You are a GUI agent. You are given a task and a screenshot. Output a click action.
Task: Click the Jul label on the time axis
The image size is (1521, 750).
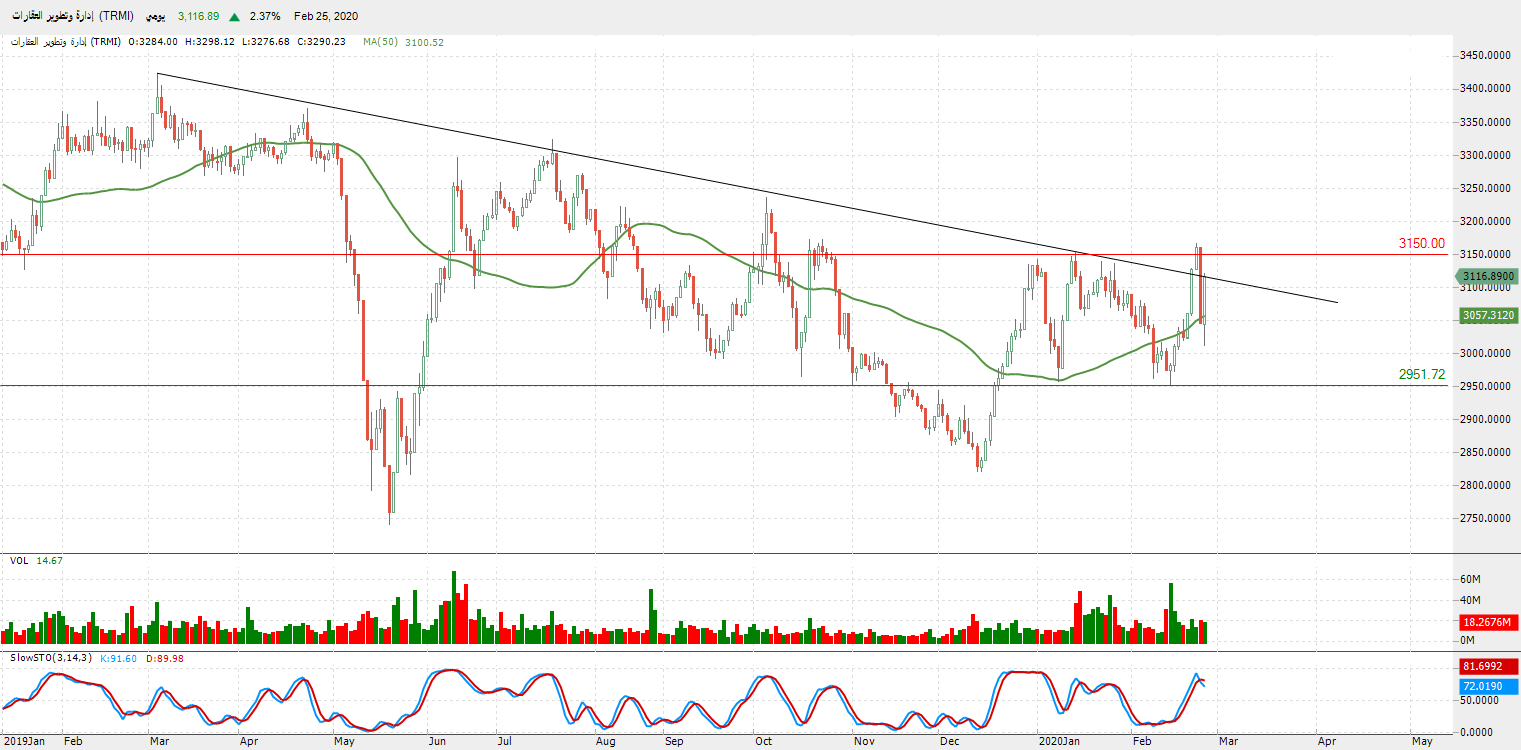click(x=505, y=742)
